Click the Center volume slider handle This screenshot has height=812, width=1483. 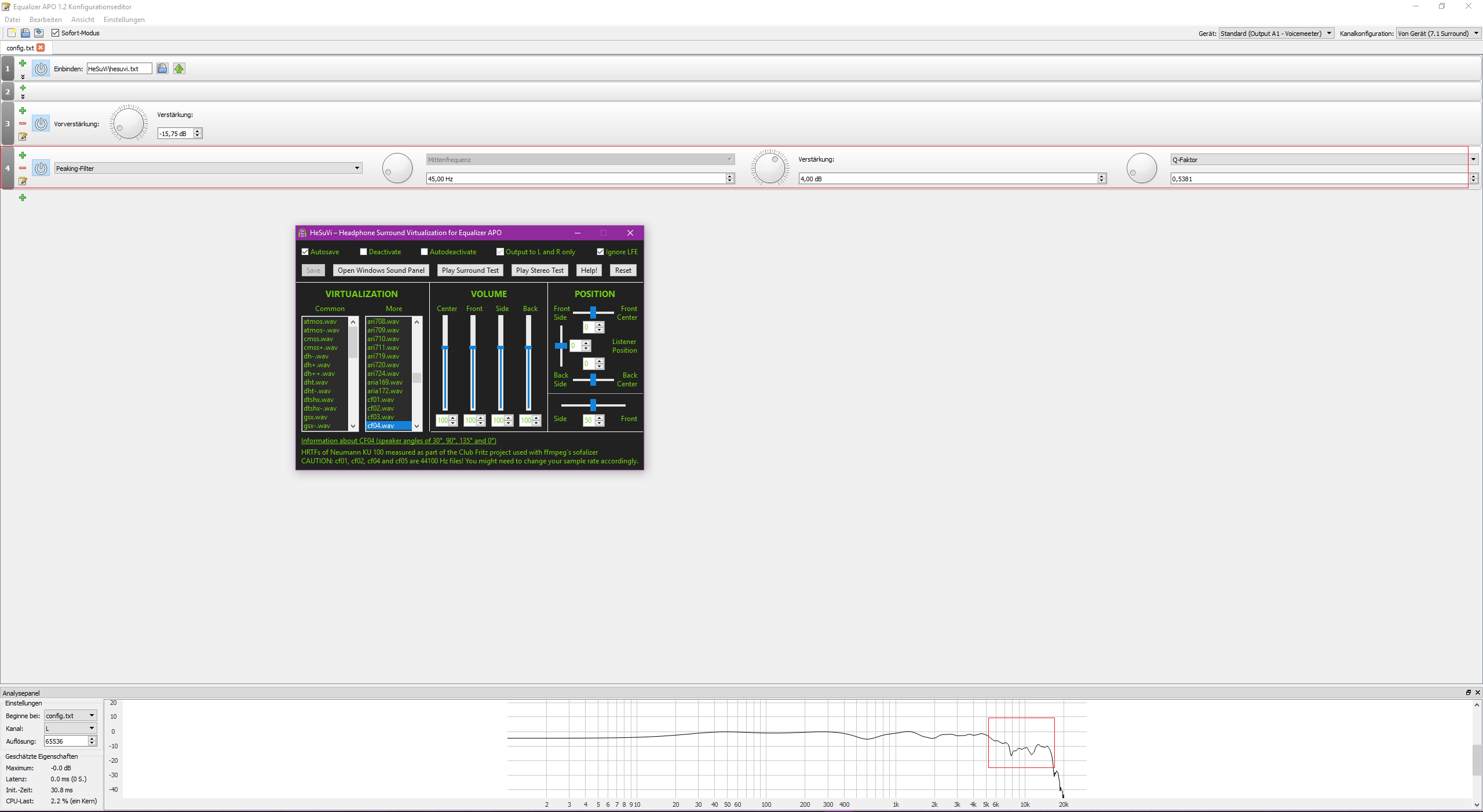[x=445, y=348]
